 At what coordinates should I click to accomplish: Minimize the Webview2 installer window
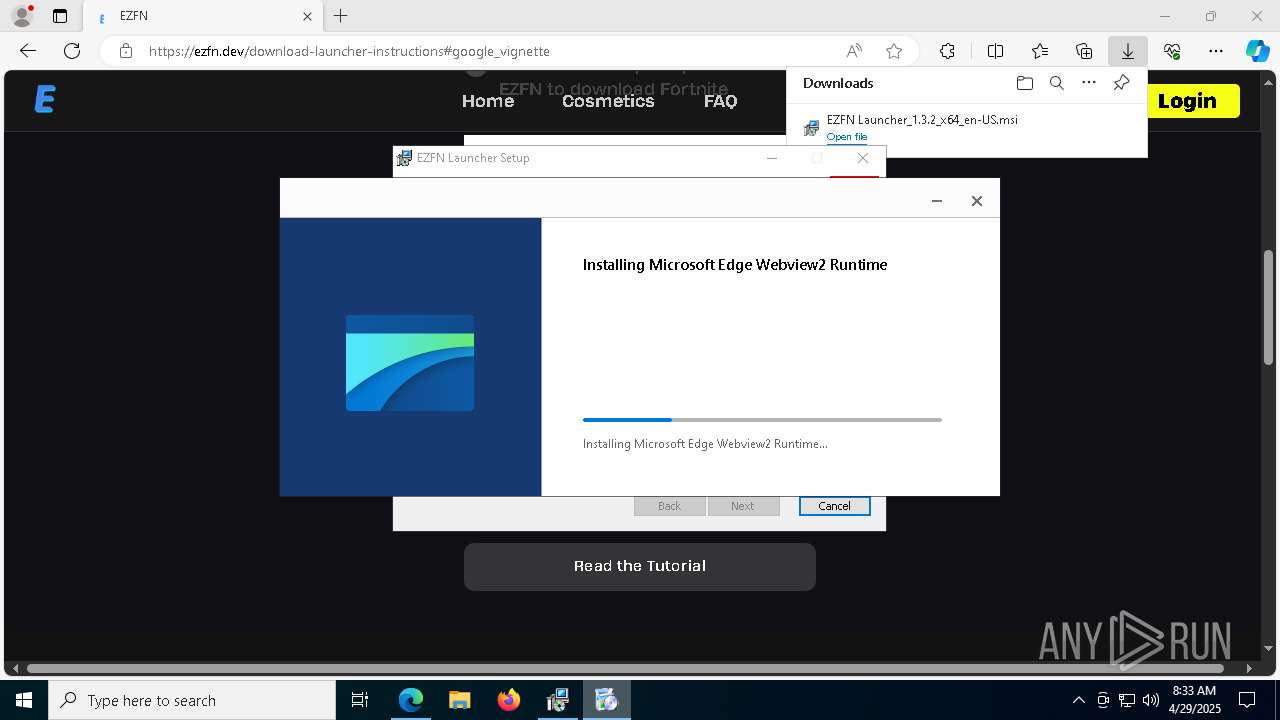937,201
